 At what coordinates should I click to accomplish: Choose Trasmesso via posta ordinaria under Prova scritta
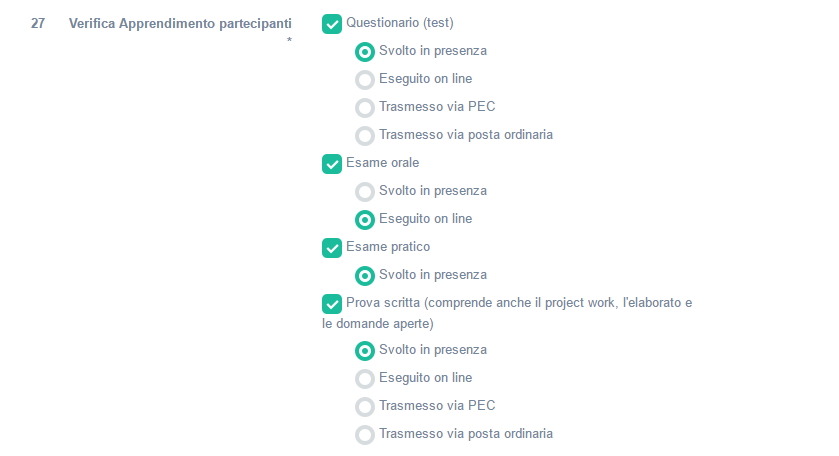tap(365, 435)
